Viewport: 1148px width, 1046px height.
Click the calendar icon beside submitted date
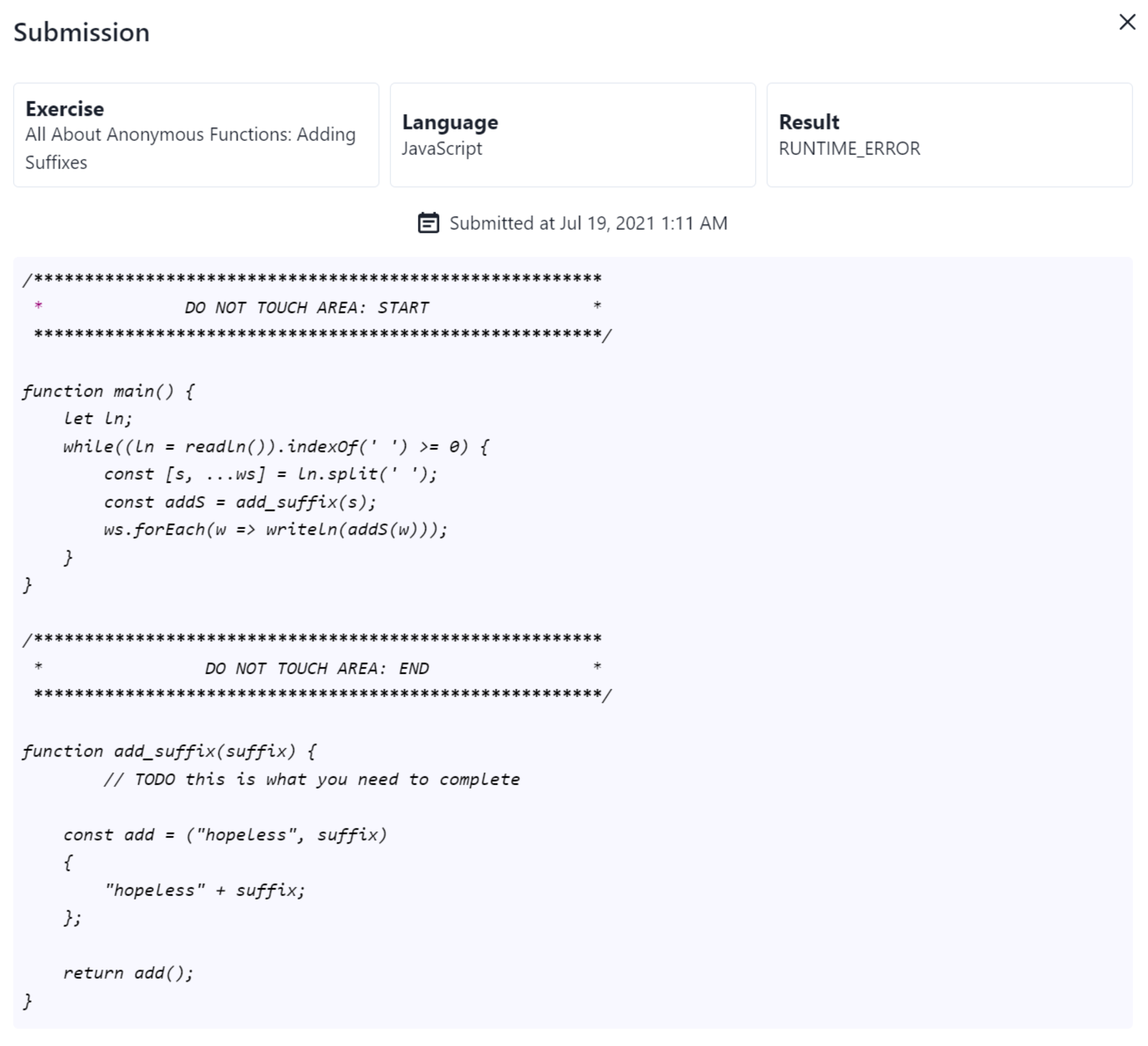coord(428,223)
